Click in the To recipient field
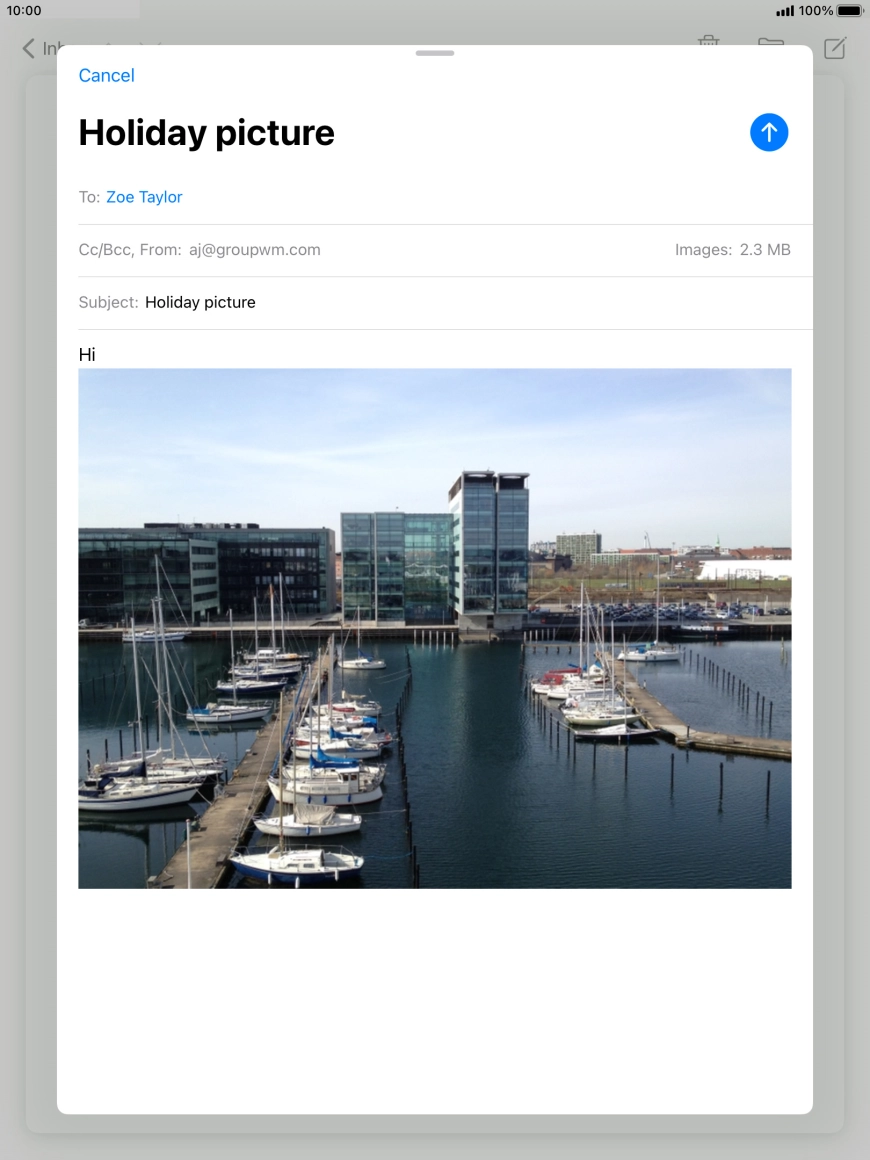 (x=300, y=197)
